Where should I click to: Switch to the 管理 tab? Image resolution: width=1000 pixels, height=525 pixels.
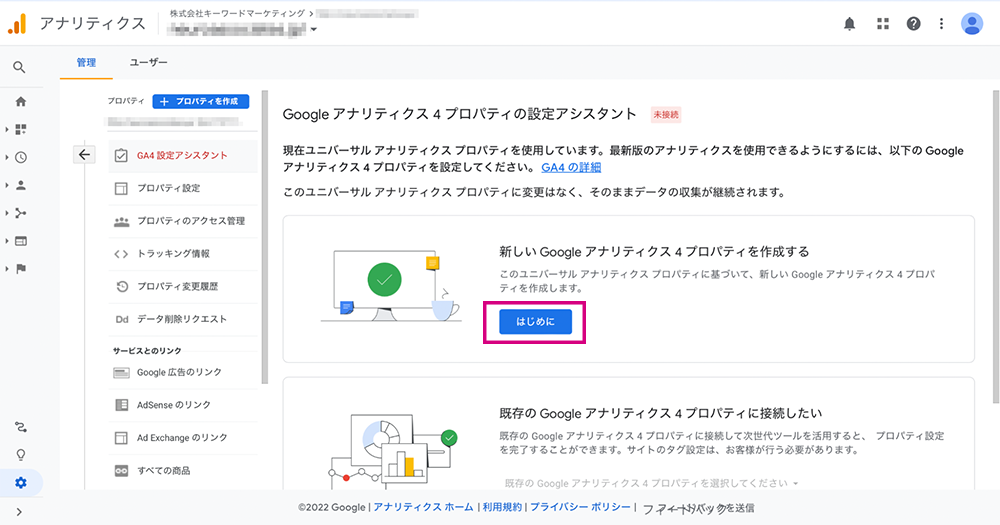(86, 63)
